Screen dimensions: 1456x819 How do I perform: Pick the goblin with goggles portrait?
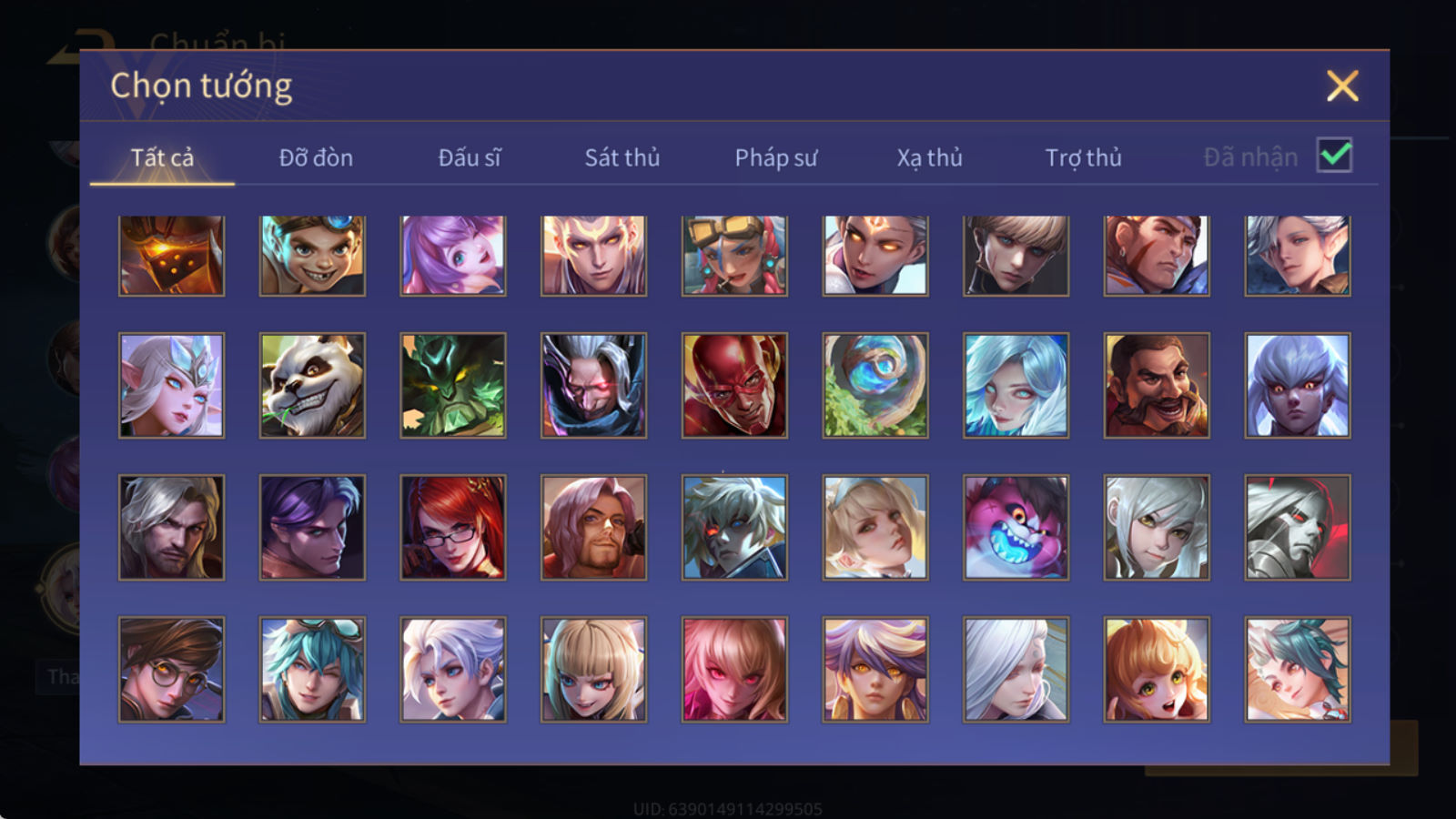(x=312, y=256)
